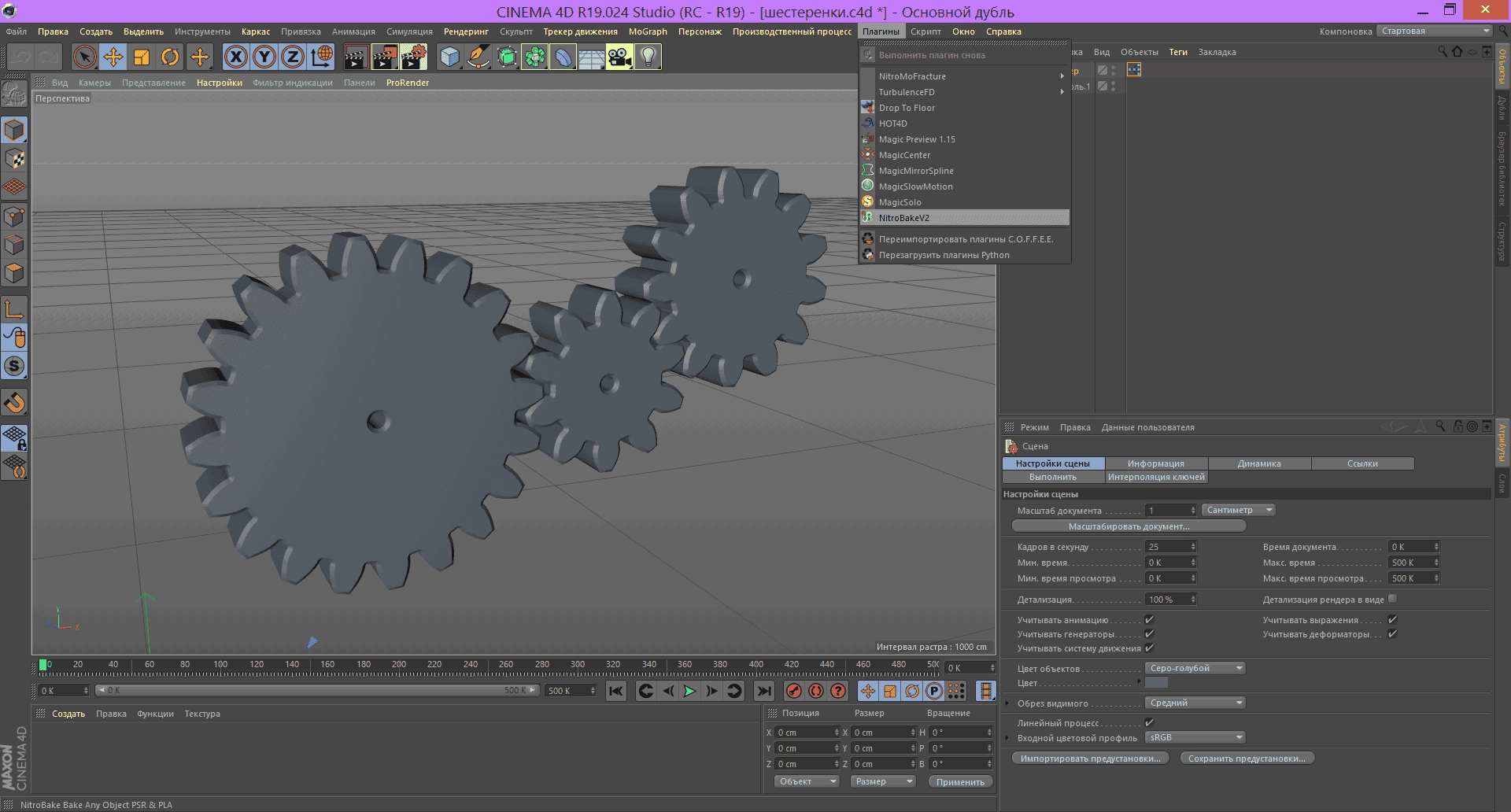Add a Cube primitive object
Screen dimensions: 1511x812
coord(449,57)
